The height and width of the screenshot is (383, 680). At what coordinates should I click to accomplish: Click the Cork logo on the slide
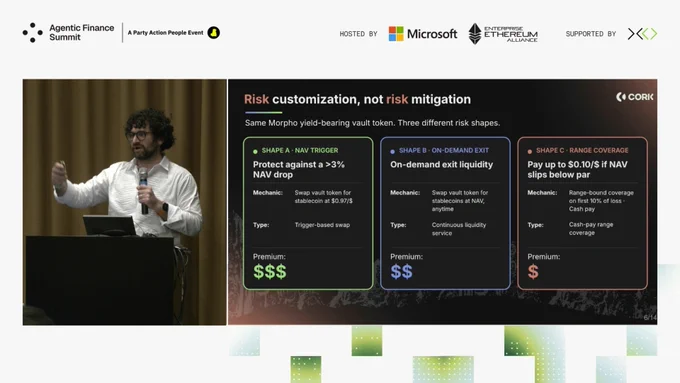click(x=634, y=97)
